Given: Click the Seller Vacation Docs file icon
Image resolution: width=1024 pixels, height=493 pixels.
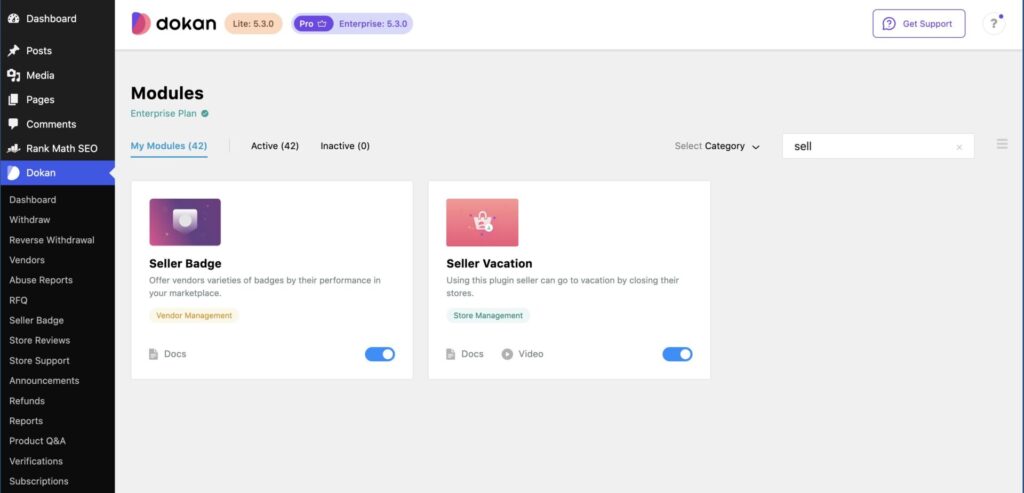Looking at the screenshot, I should coord(451,354).
